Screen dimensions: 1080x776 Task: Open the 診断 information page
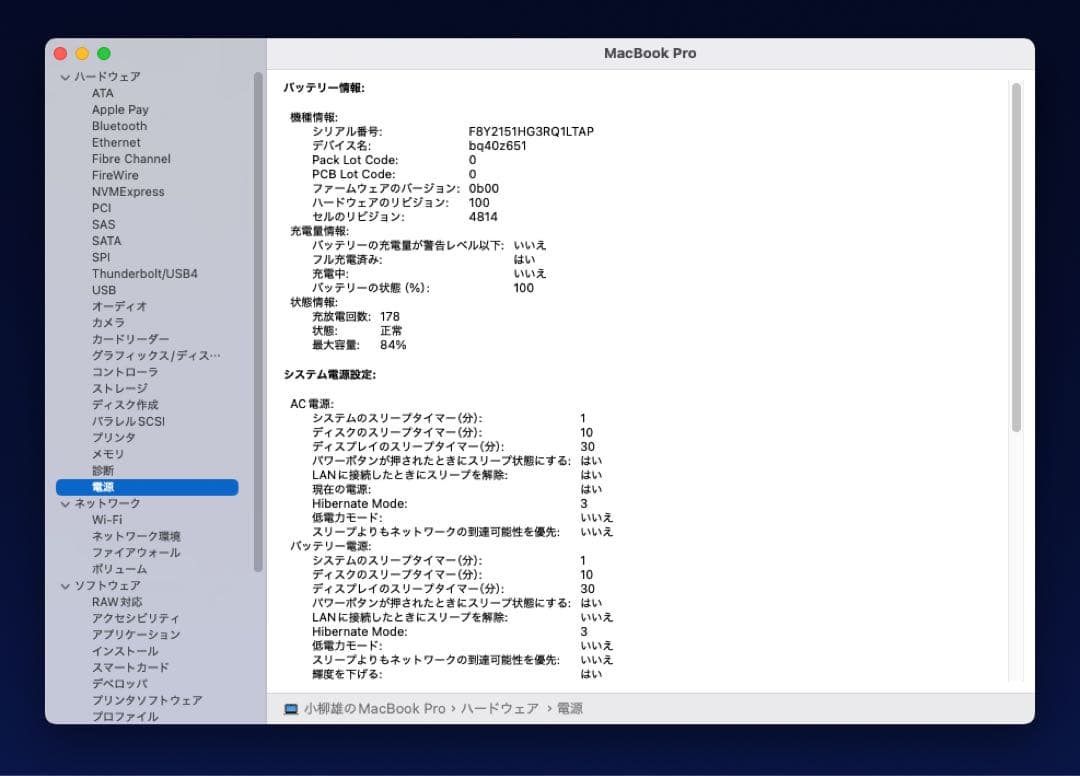(x=104, y=470)
